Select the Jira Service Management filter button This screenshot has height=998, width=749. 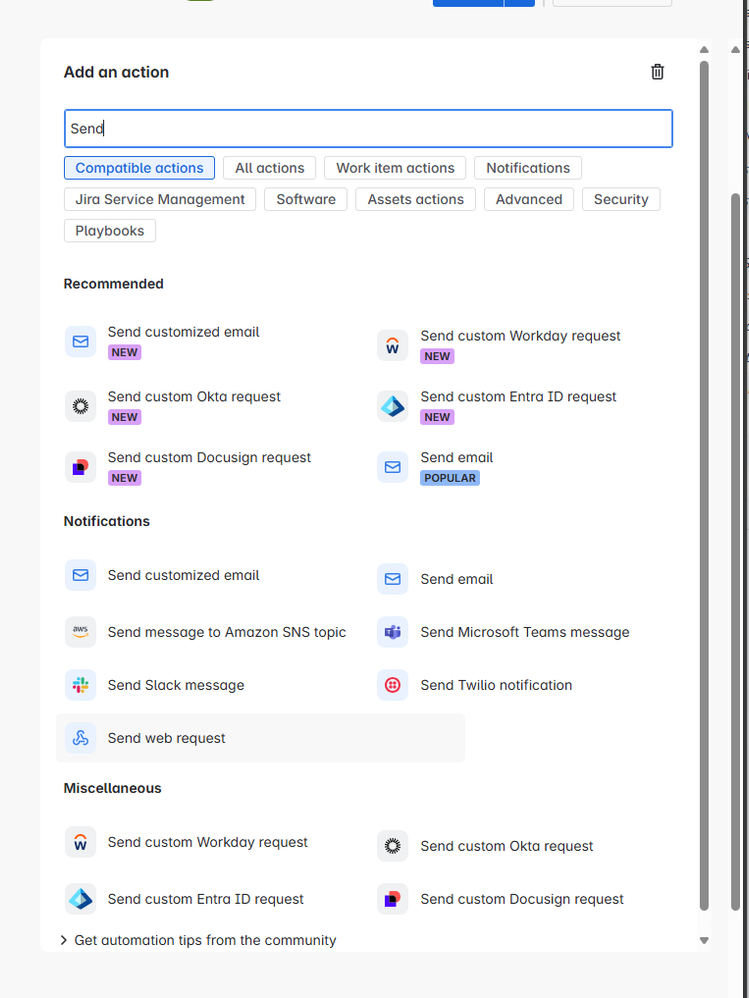158,199
